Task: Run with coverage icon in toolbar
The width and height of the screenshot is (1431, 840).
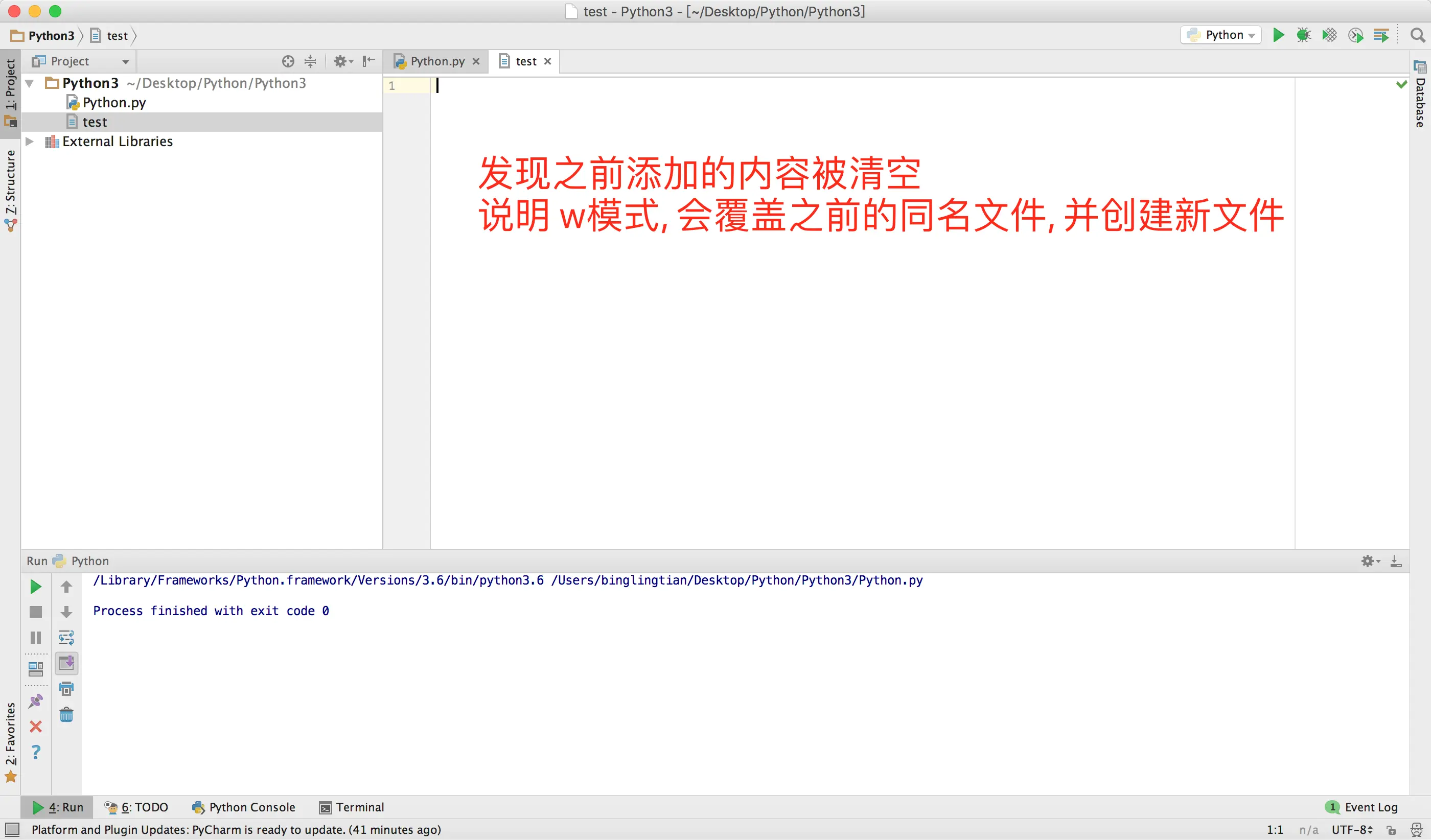Action: tap(1329, 35)
